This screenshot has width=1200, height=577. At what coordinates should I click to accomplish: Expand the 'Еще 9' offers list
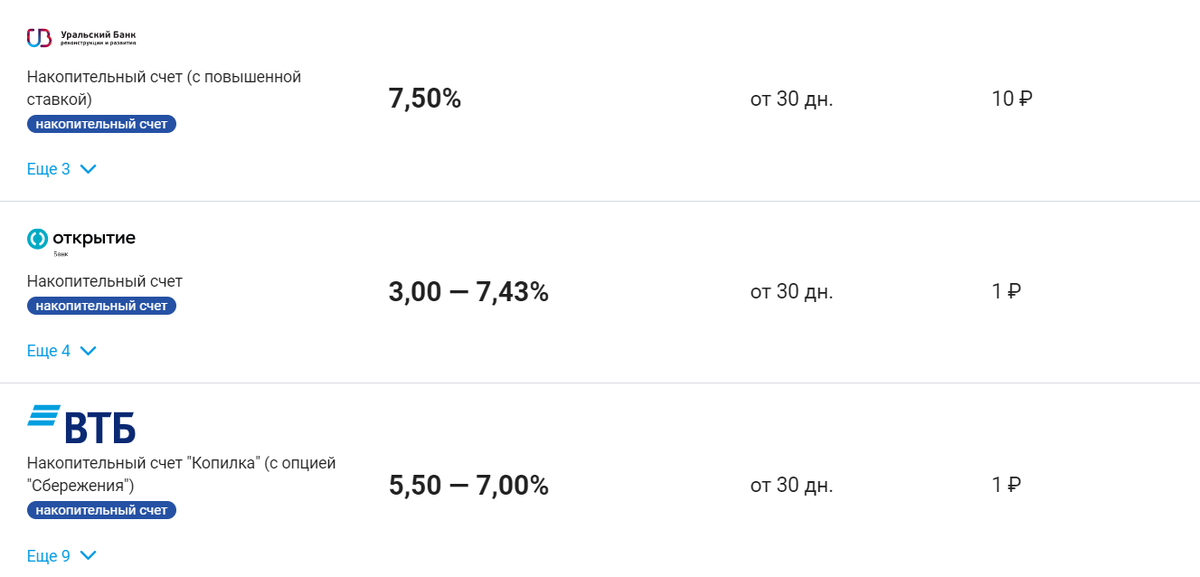(49, 555)
